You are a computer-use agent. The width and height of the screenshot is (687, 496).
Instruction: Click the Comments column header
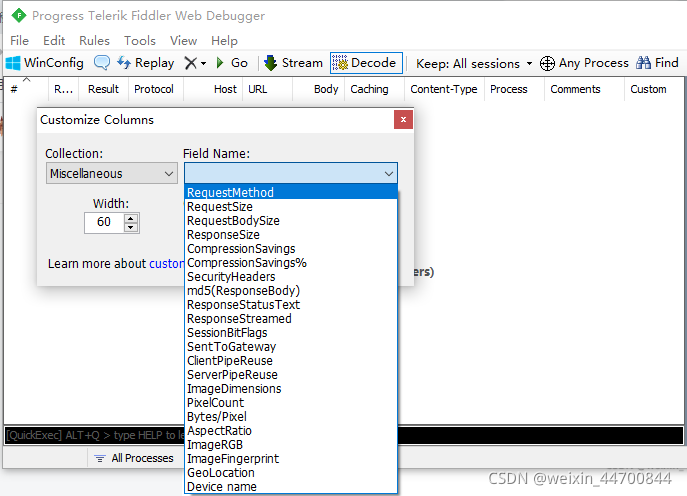584,89
